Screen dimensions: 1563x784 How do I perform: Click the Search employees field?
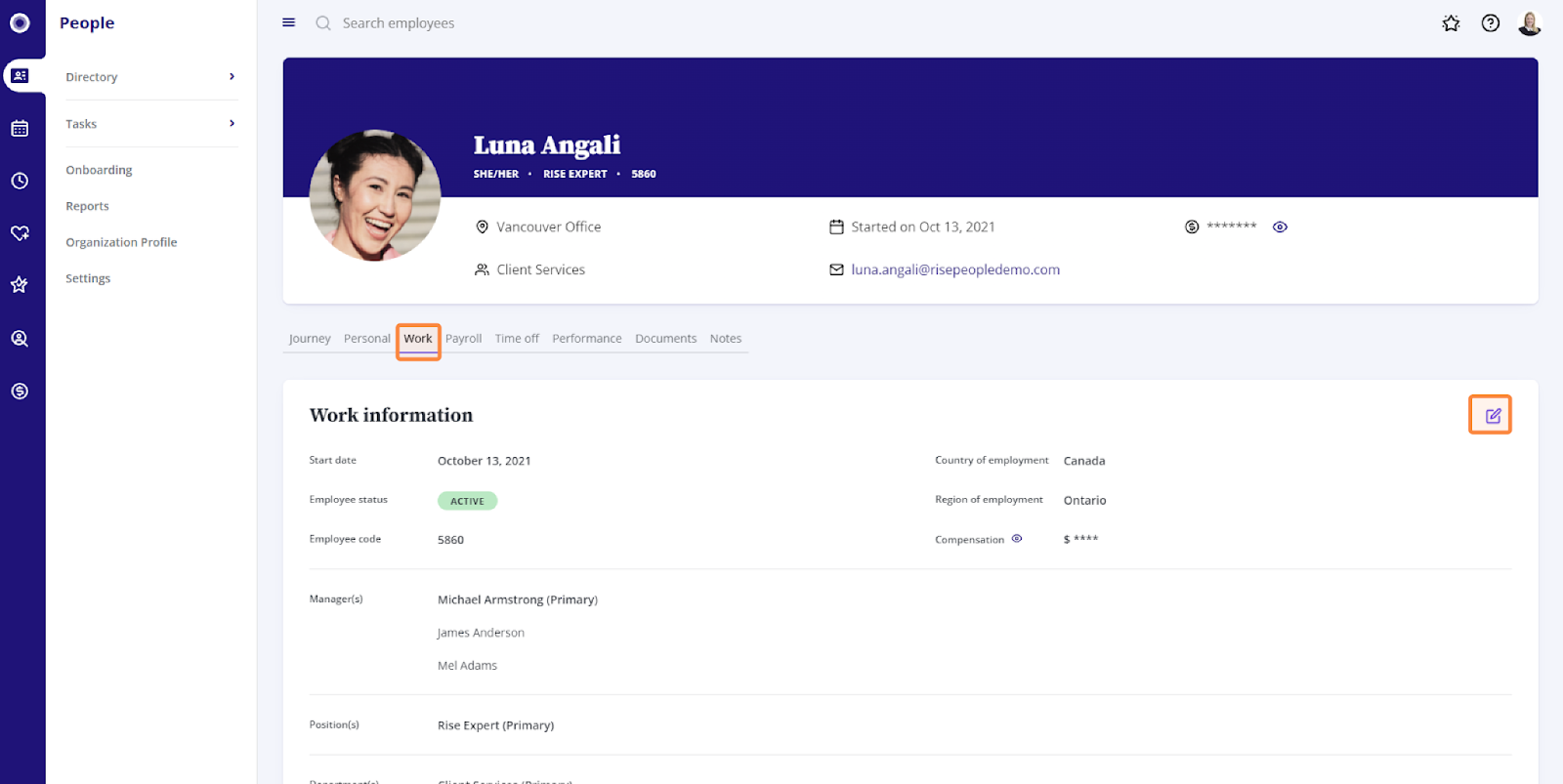tap(399, 23)
